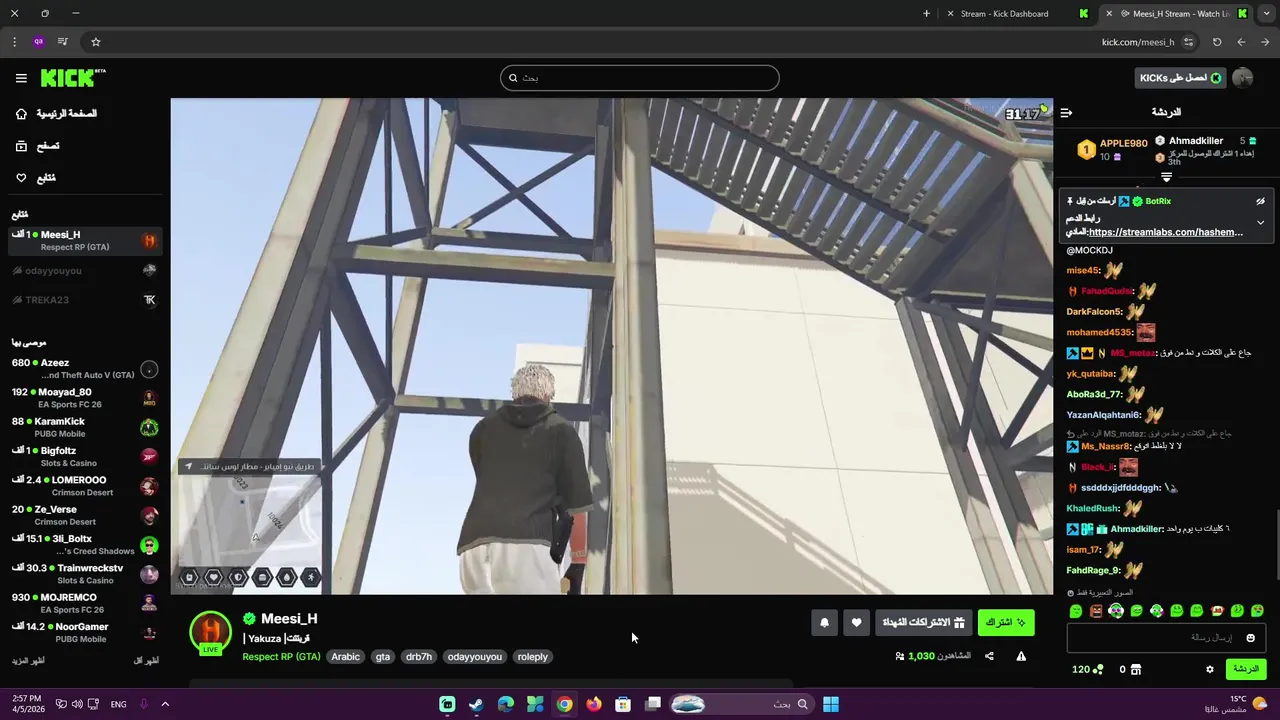Open the user profile avatar menu

pyautogui.click(x=1243, y=78)
